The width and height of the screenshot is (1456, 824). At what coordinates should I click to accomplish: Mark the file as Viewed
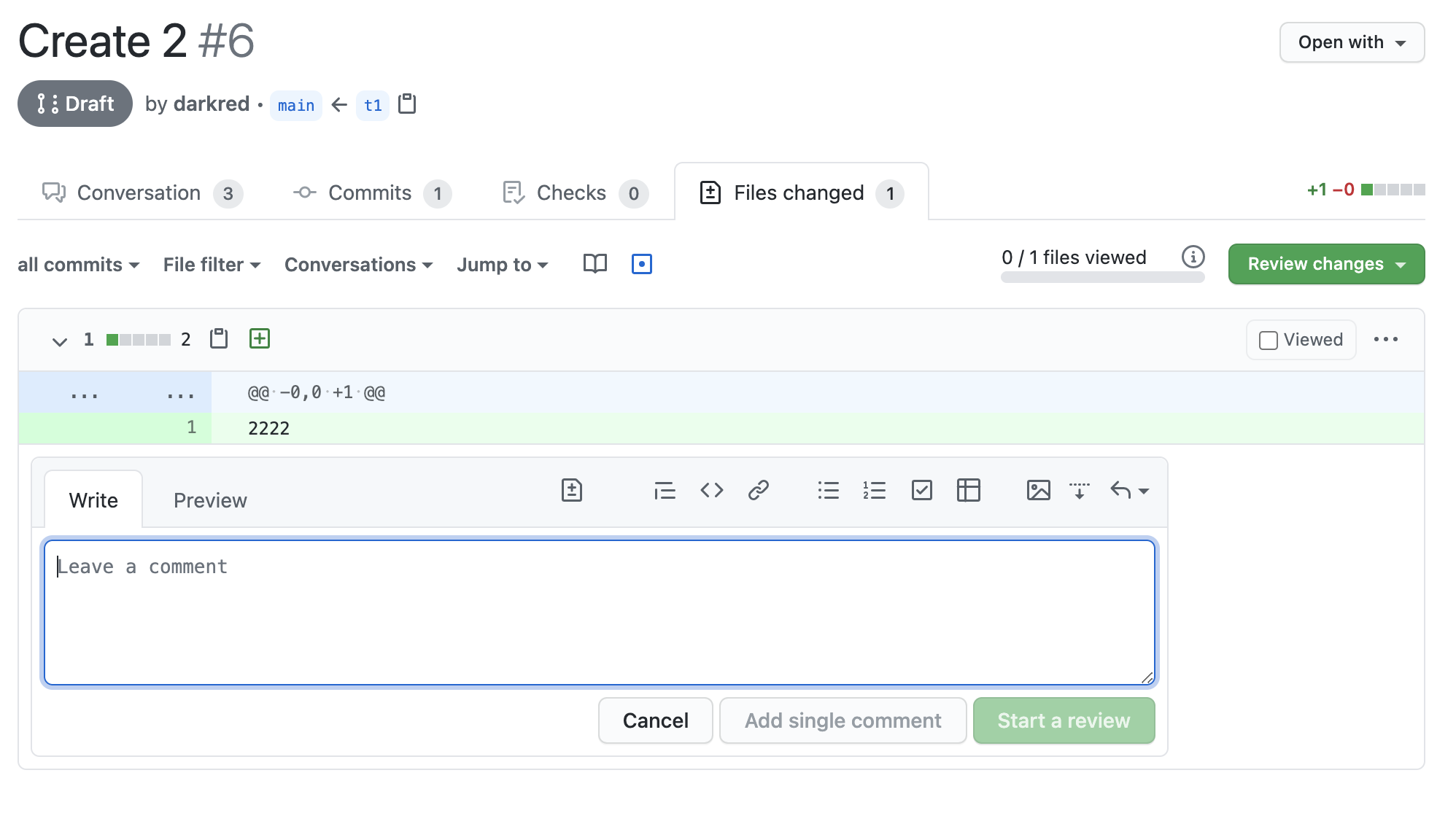point(1269,341)
